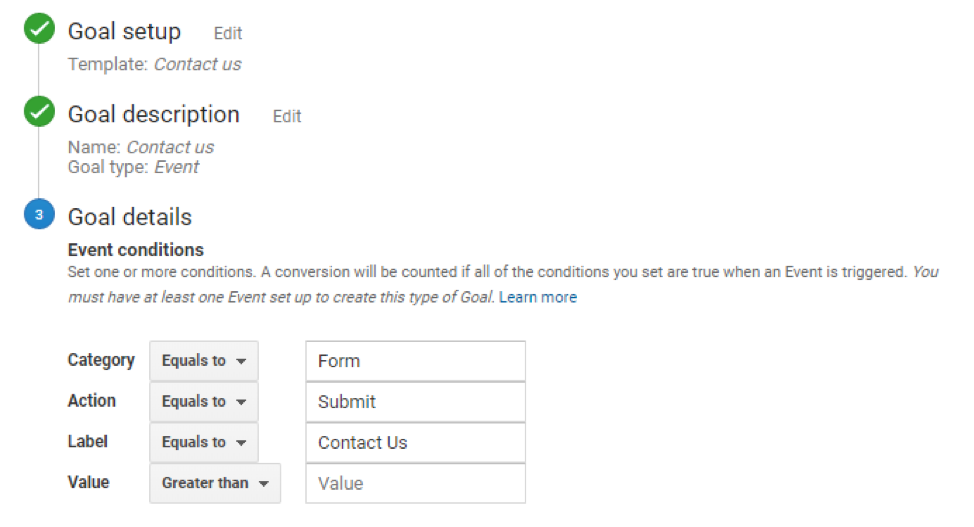Screen dimensions: 974x527
Task: Click the caret arrow on the Category condition dropdown
Action: (241, 361)
